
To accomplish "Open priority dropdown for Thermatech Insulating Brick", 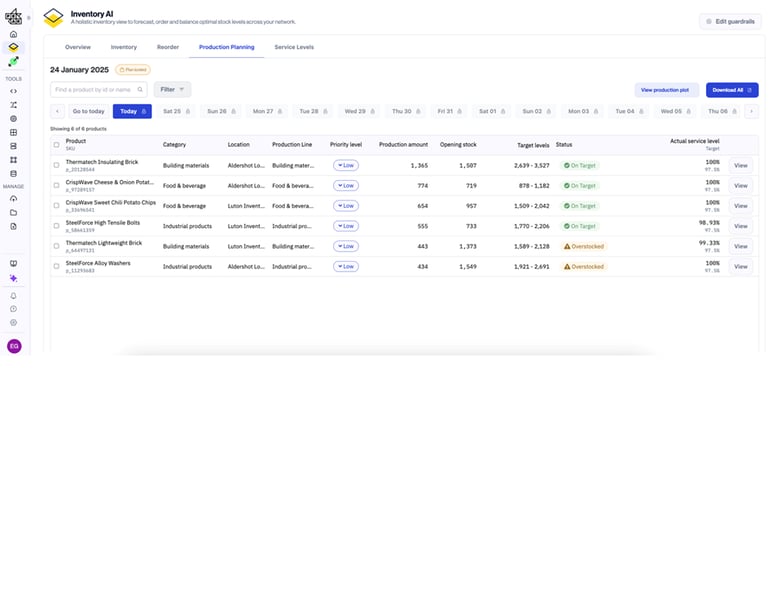I will (x=346, y=165).
